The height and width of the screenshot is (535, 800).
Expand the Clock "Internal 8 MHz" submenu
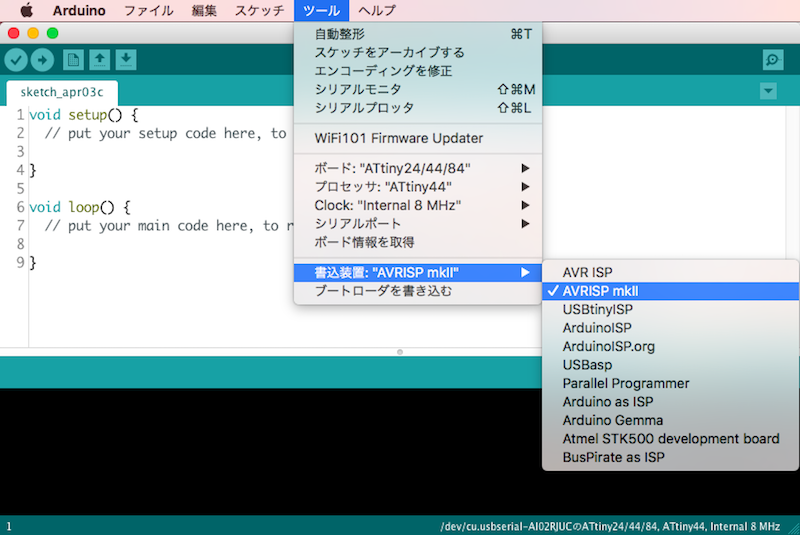(417, 205)
